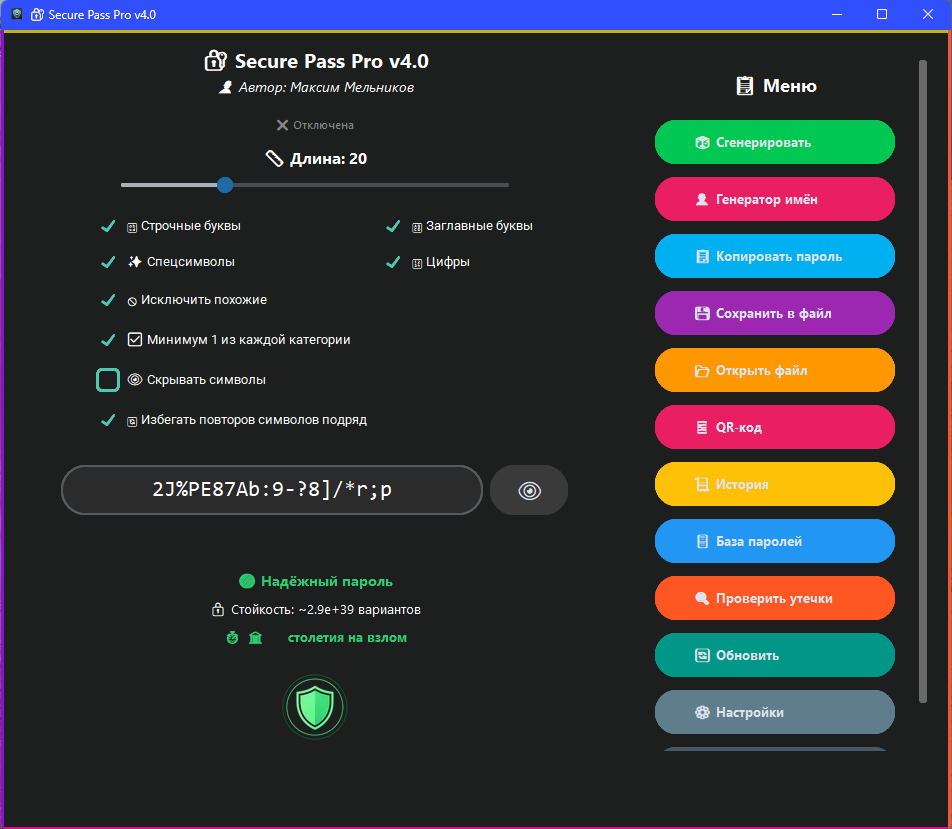Screen dimensions: 952x829
Task: Open История from the menu
Action: [774, 484]
